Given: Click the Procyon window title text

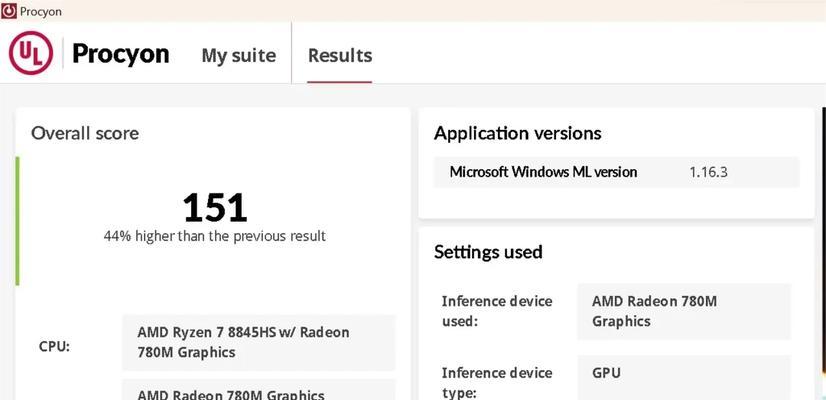Looking at the screenshot, I should 41,12.
